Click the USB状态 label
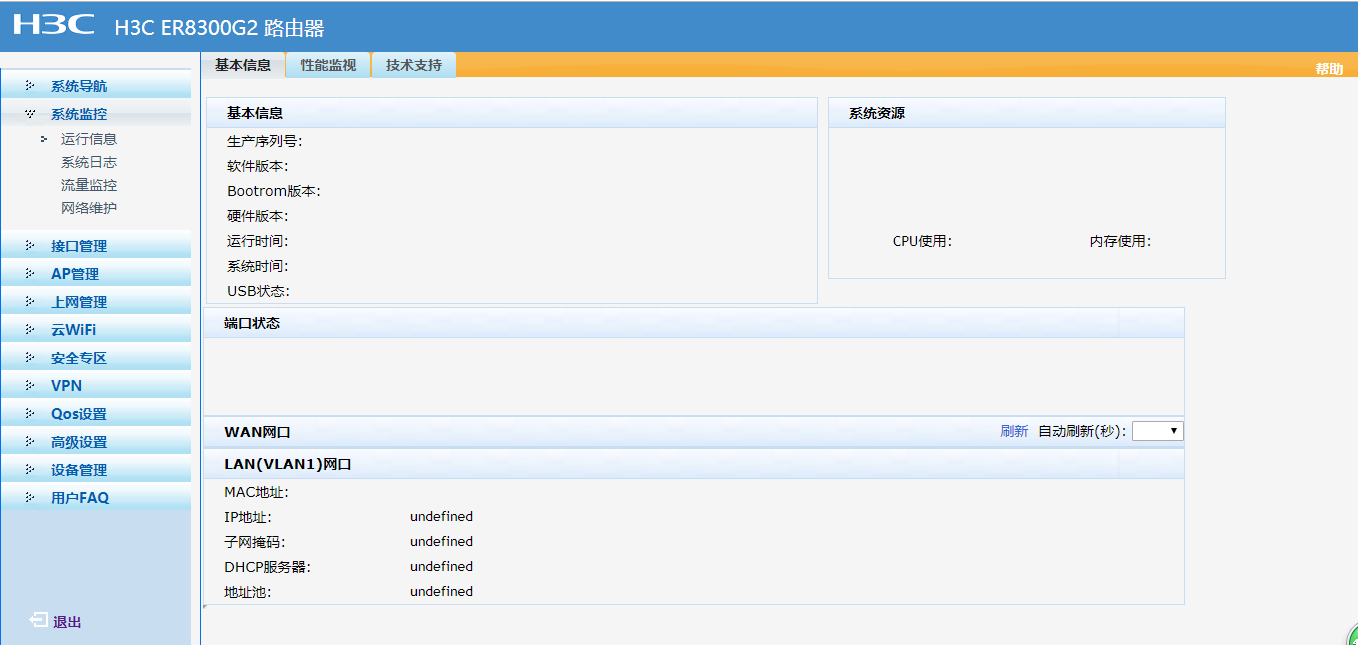Screen dimensions: 1358x645 [258, 291]
